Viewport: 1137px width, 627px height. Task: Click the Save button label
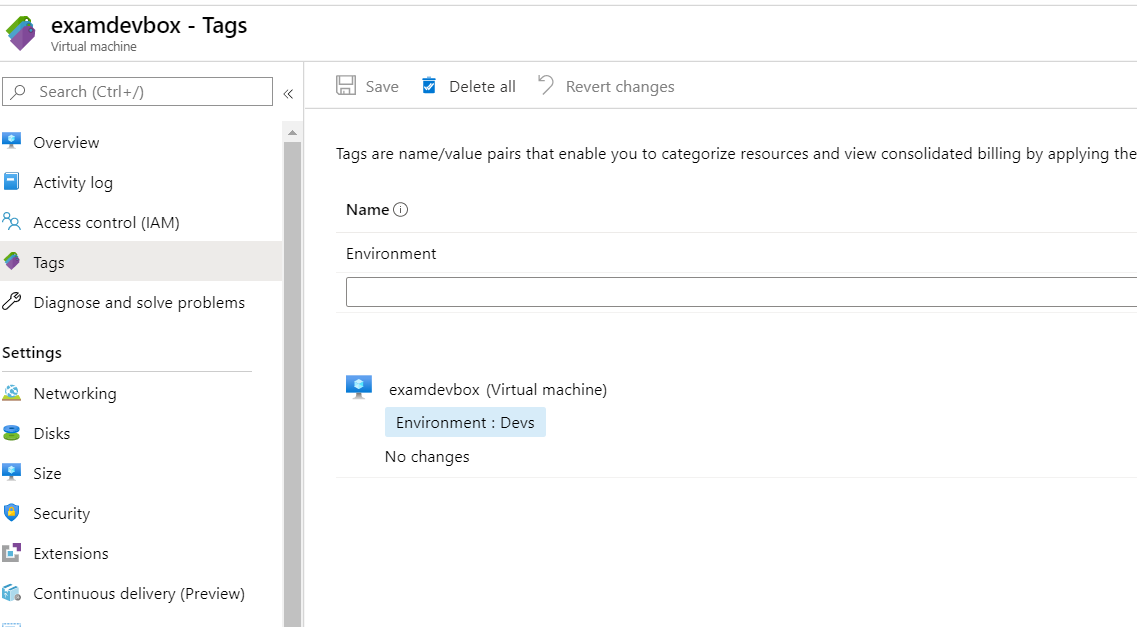(382, 86)
